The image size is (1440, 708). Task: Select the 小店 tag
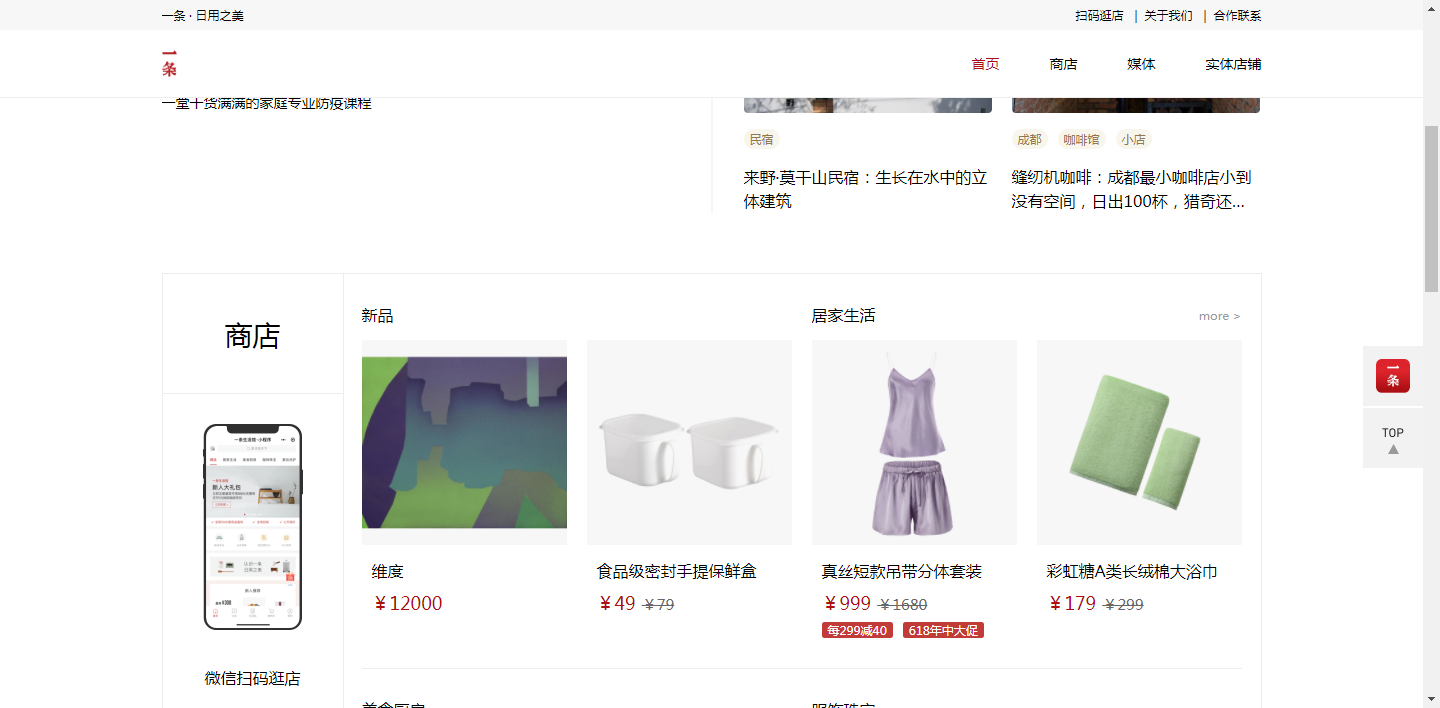1133,140
